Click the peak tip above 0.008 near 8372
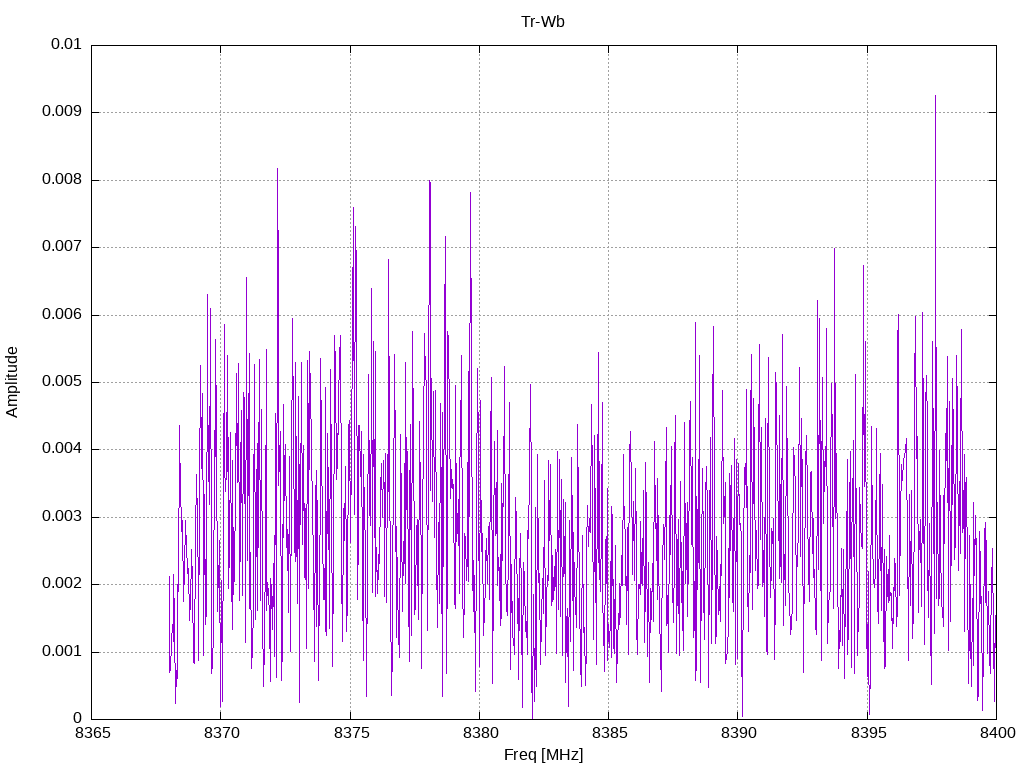1024x768 pixels. pos(277,169)
